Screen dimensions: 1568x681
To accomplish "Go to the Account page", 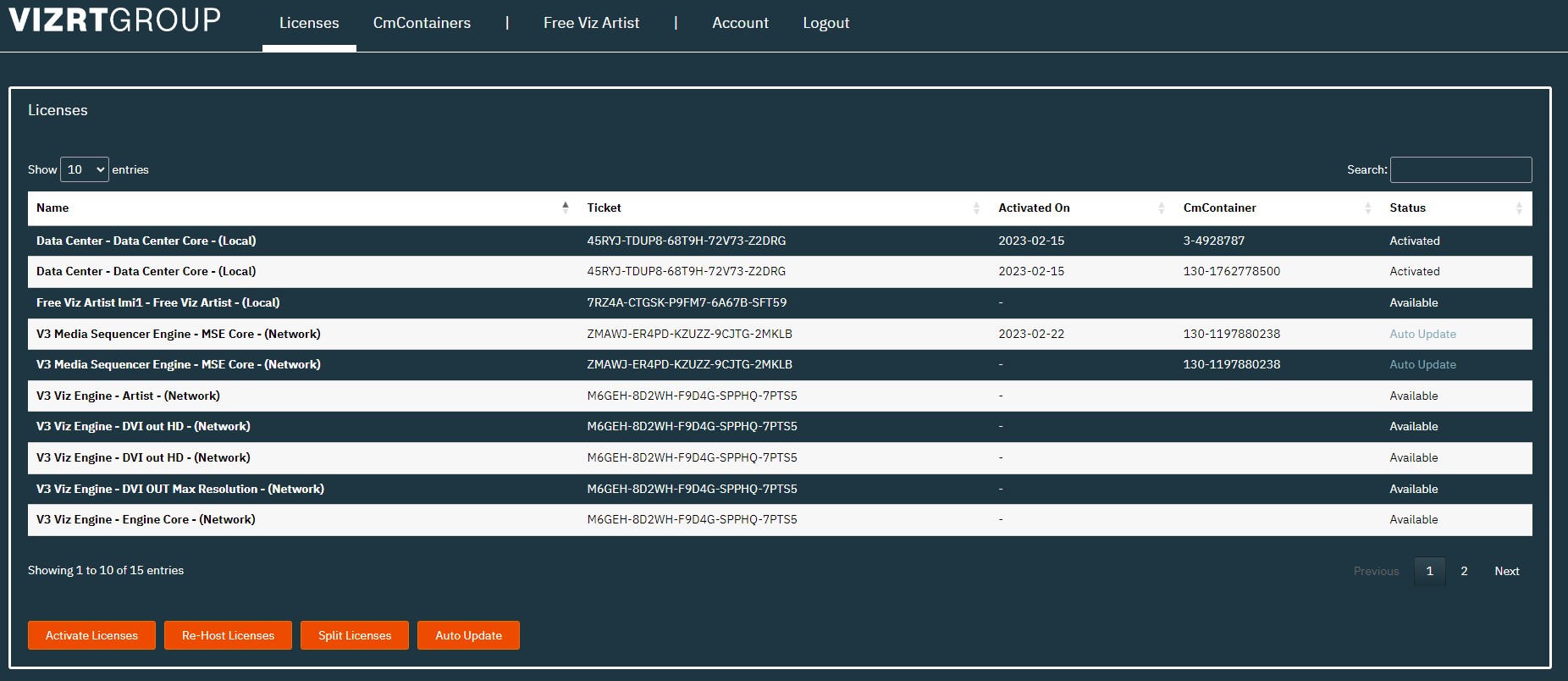I will [740, 23].
